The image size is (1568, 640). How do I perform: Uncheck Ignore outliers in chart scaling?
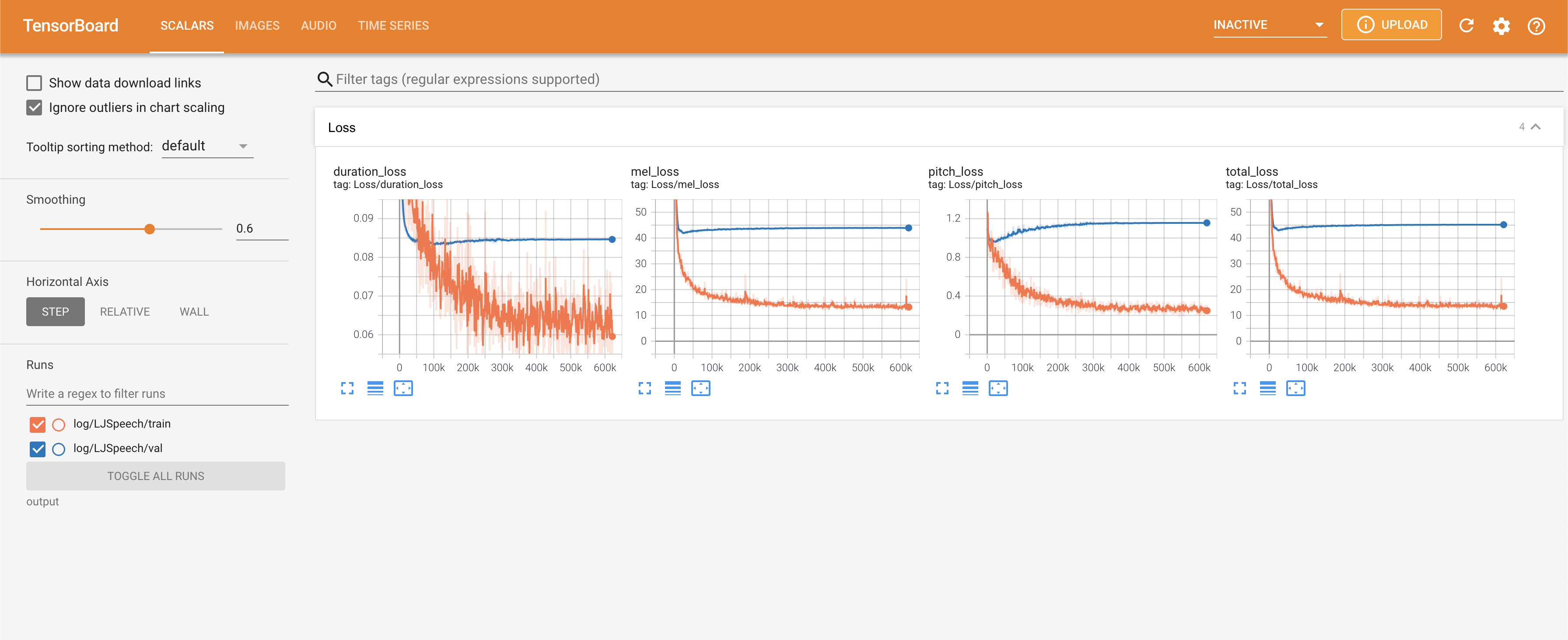[x=34, y=108]
